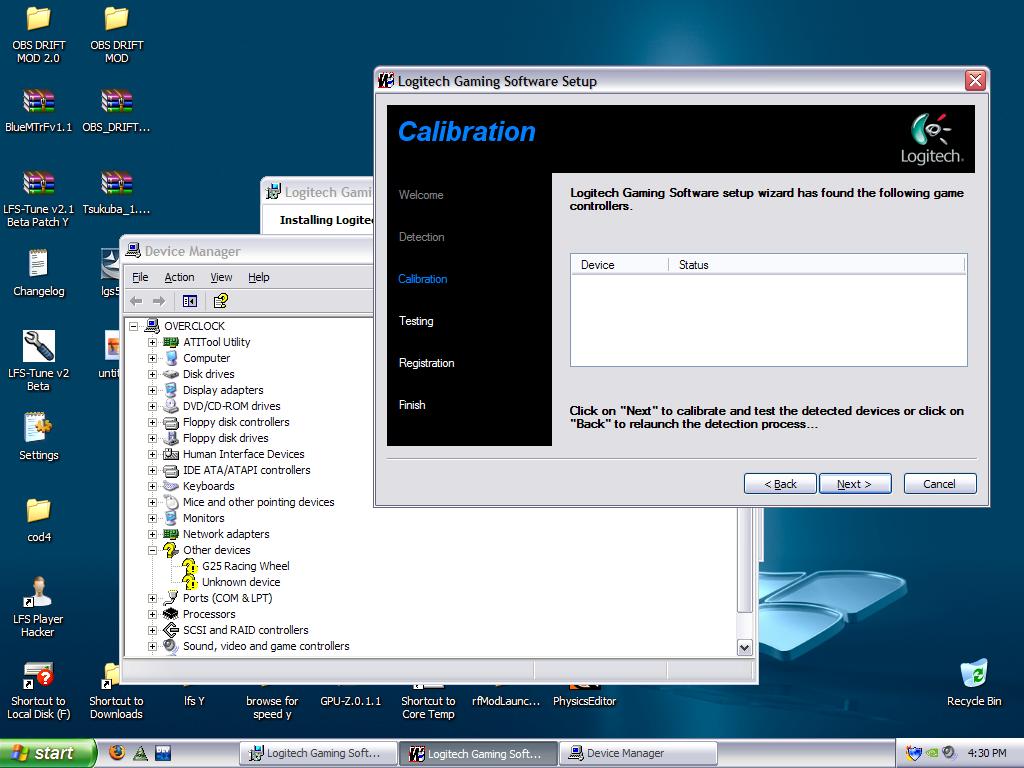Launch Firefox from quick launch bar

click(x=117, y=752)
